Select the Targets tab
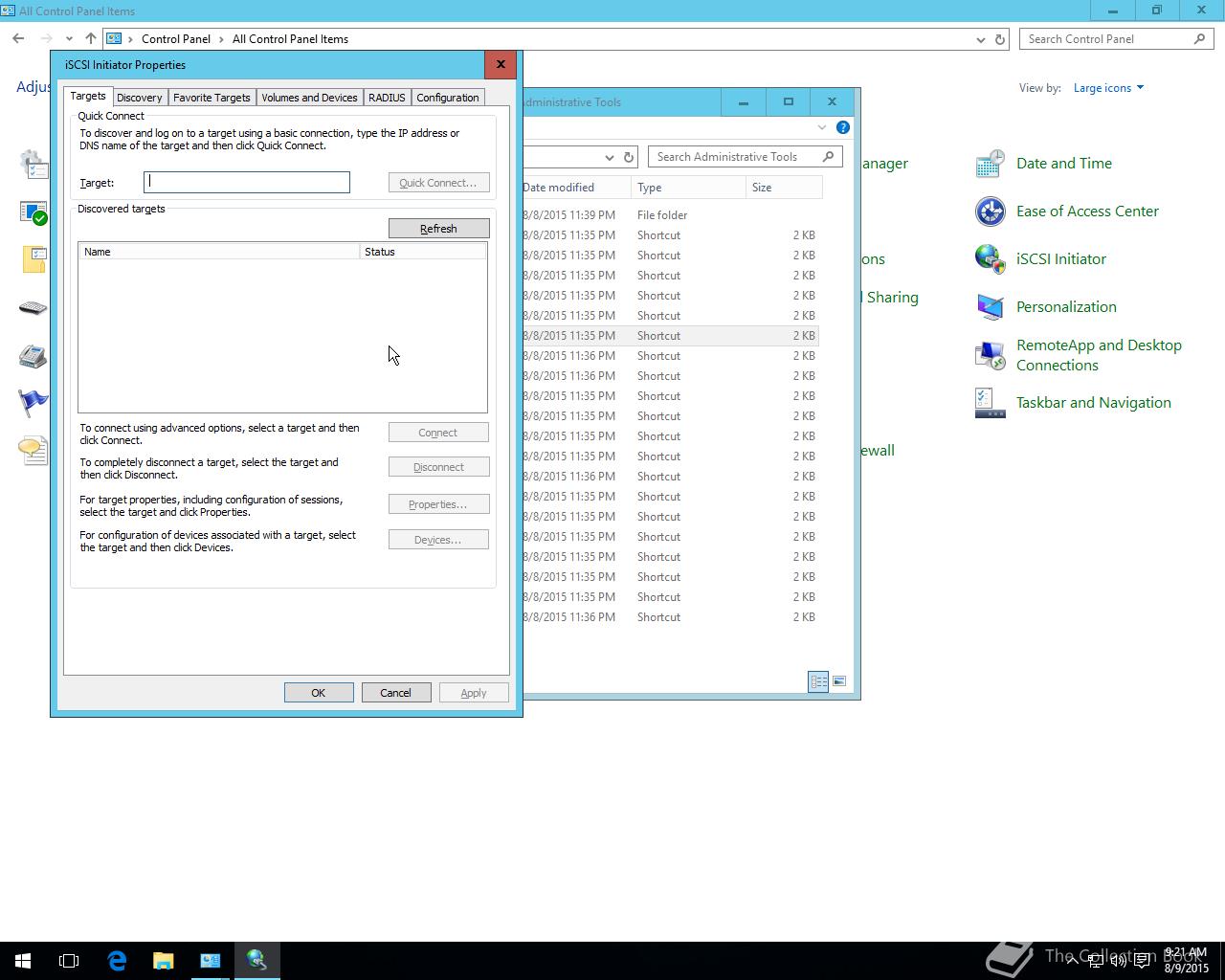Image resolution: width=1225 pixels, height=980 pixels. (88, 96)
